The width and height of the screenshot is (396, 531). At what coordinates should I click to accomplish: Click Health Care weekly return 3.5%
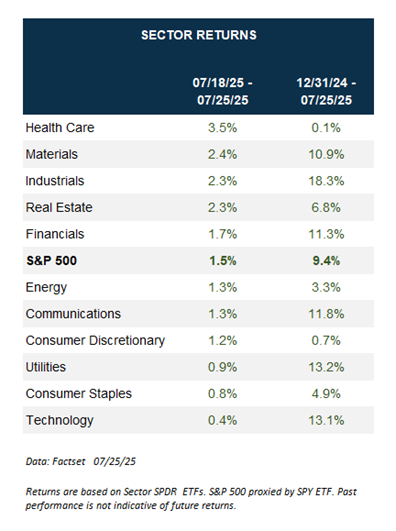point(223,128)
